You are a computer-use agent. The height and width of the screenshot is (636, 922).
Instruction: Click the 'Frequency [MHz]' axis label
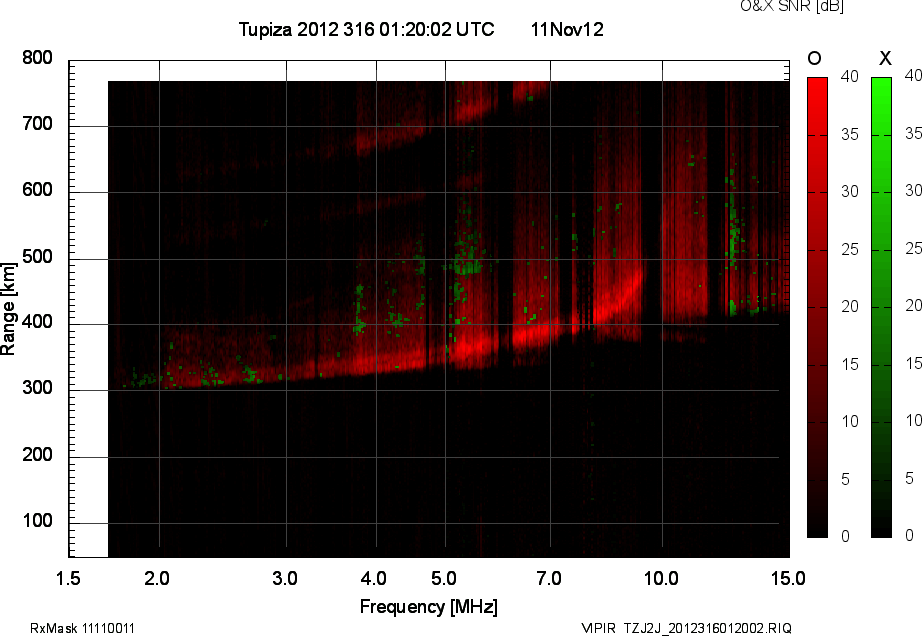tap(429, 607)
